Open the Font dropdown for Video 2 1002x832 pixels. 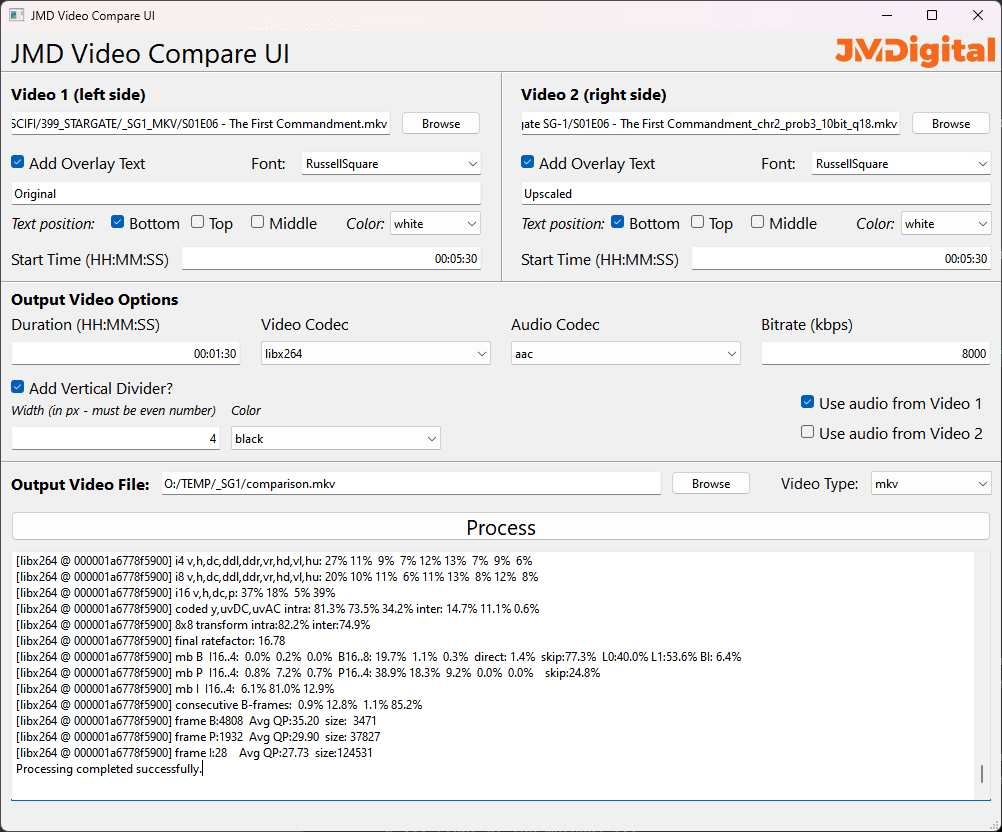point(900,162)
